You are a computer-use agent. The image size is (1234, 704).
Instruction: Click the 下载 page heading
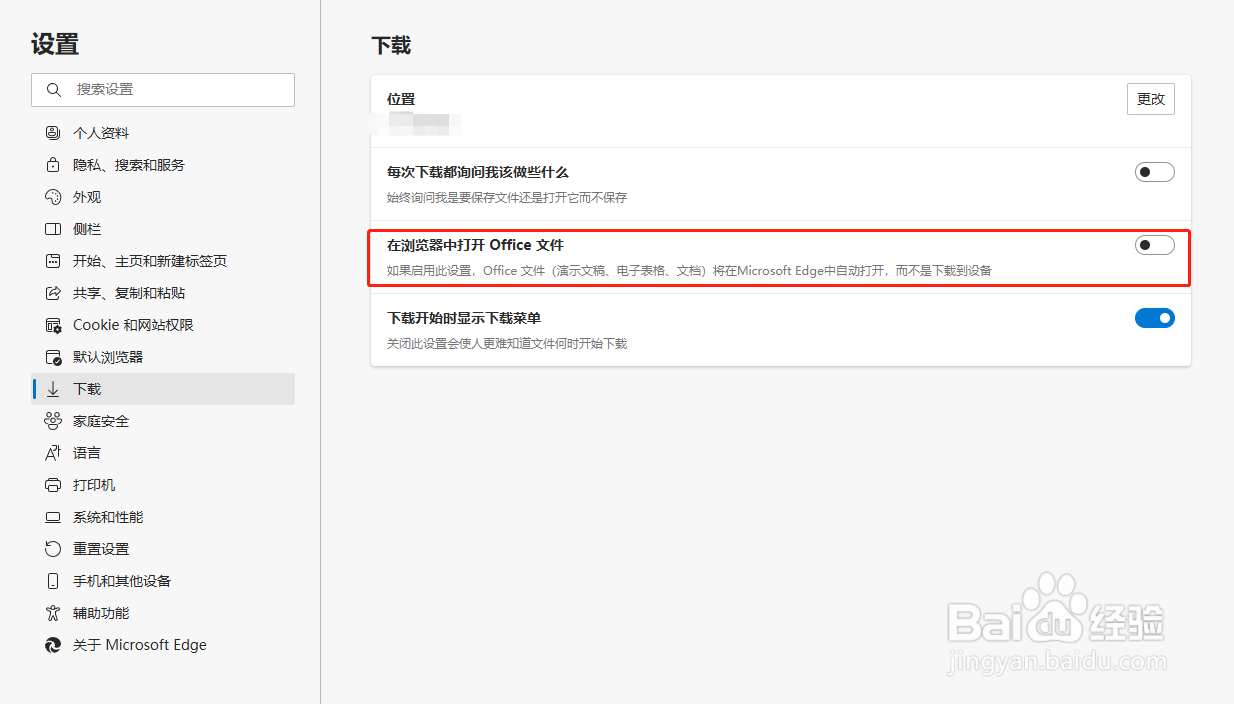pos(391,45)
